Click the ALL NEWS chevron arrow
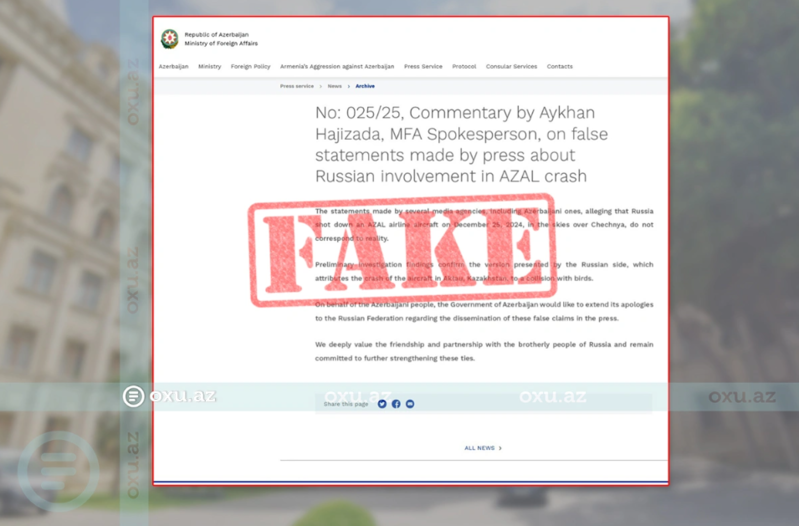The image size is (799, 526). (x=500, y=448)
